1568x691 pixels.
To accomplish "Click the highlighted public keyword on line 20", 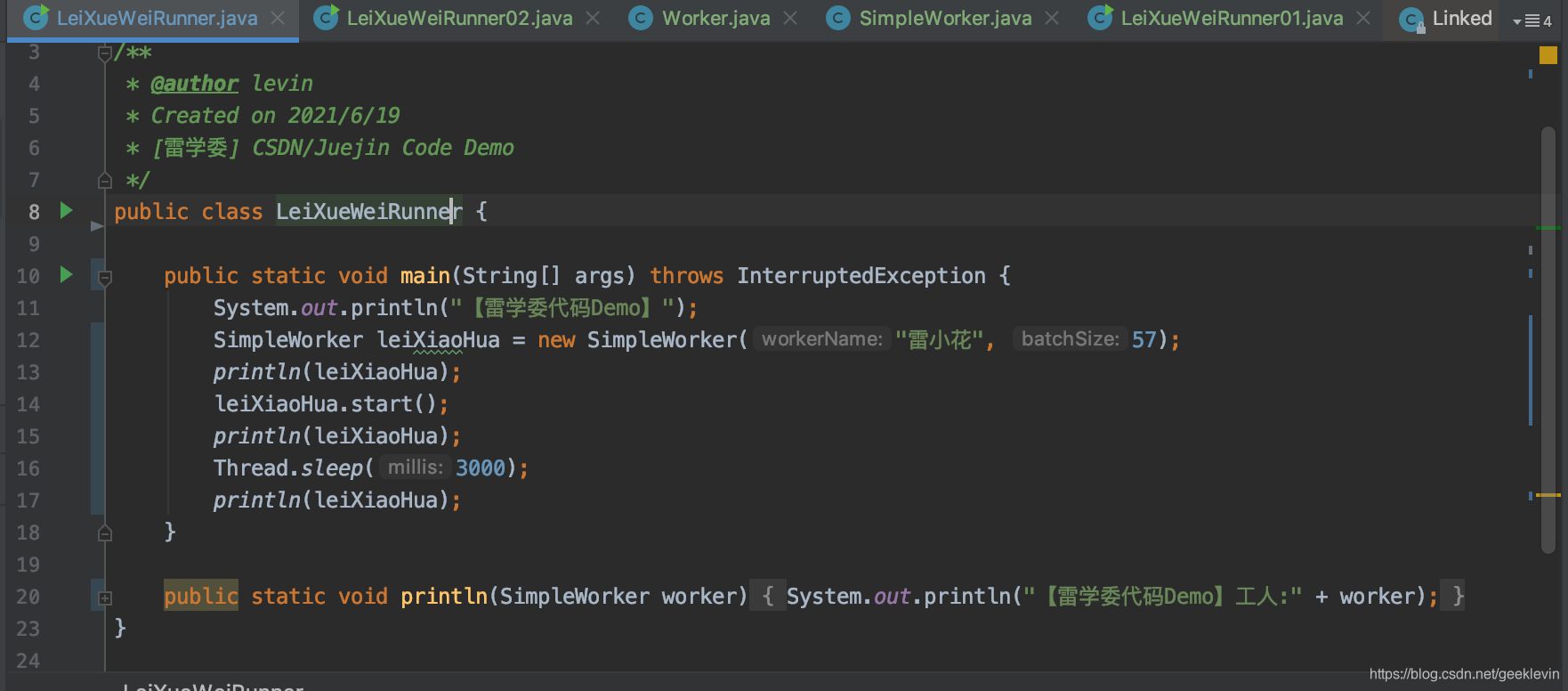I will (201, 596).
